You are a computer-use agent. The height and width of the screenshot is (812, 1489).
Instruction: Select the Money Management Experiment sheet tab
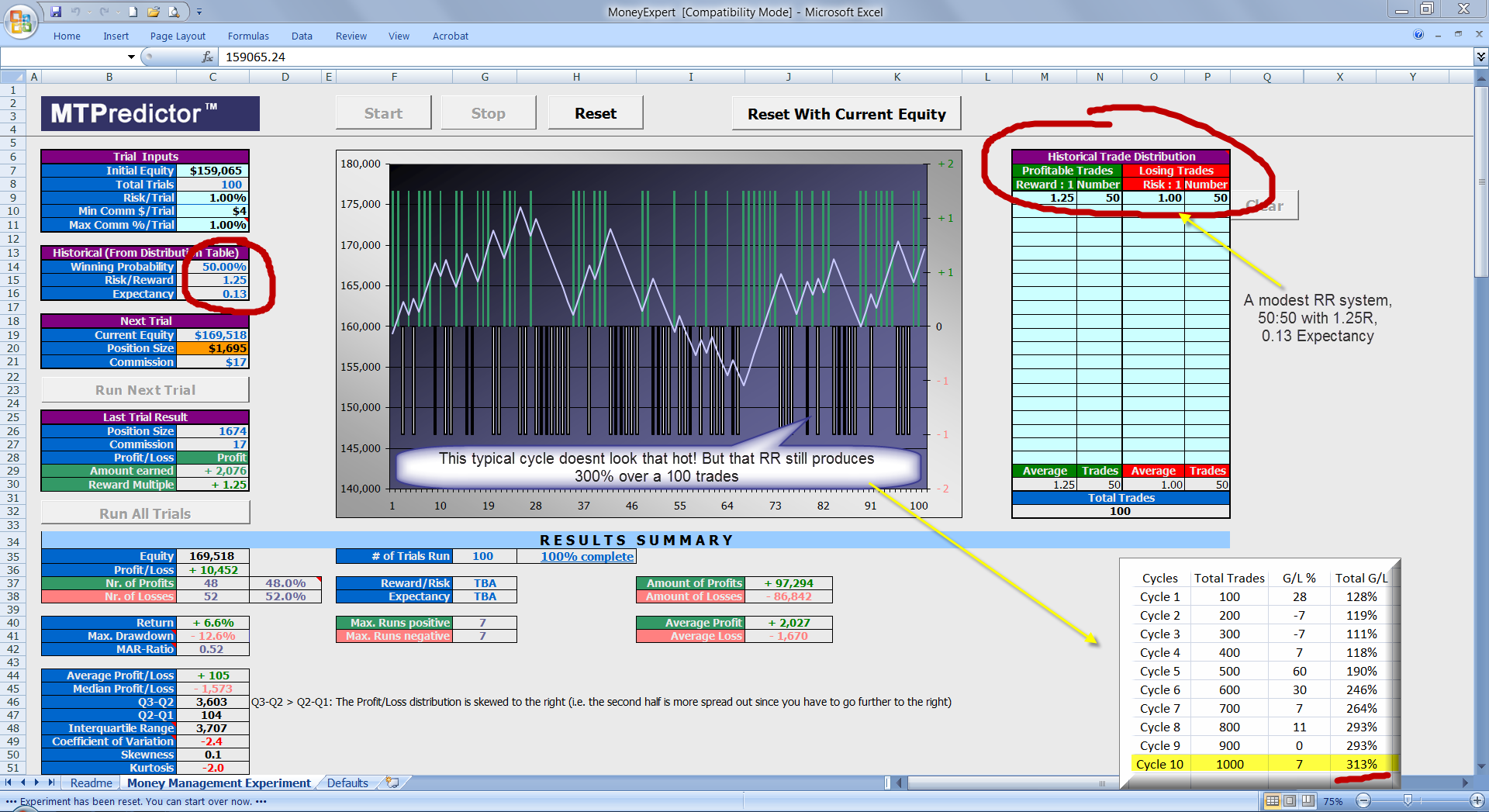click(x=219, y=783)
